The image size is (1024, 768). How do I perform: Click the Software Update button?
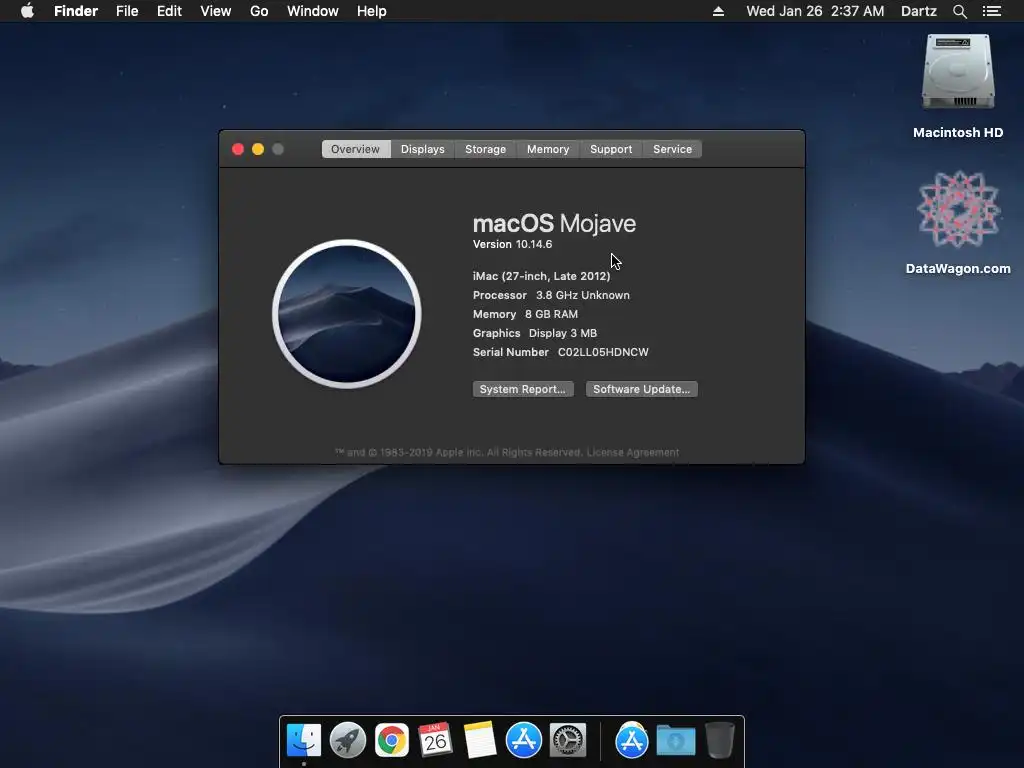point(641,389)
